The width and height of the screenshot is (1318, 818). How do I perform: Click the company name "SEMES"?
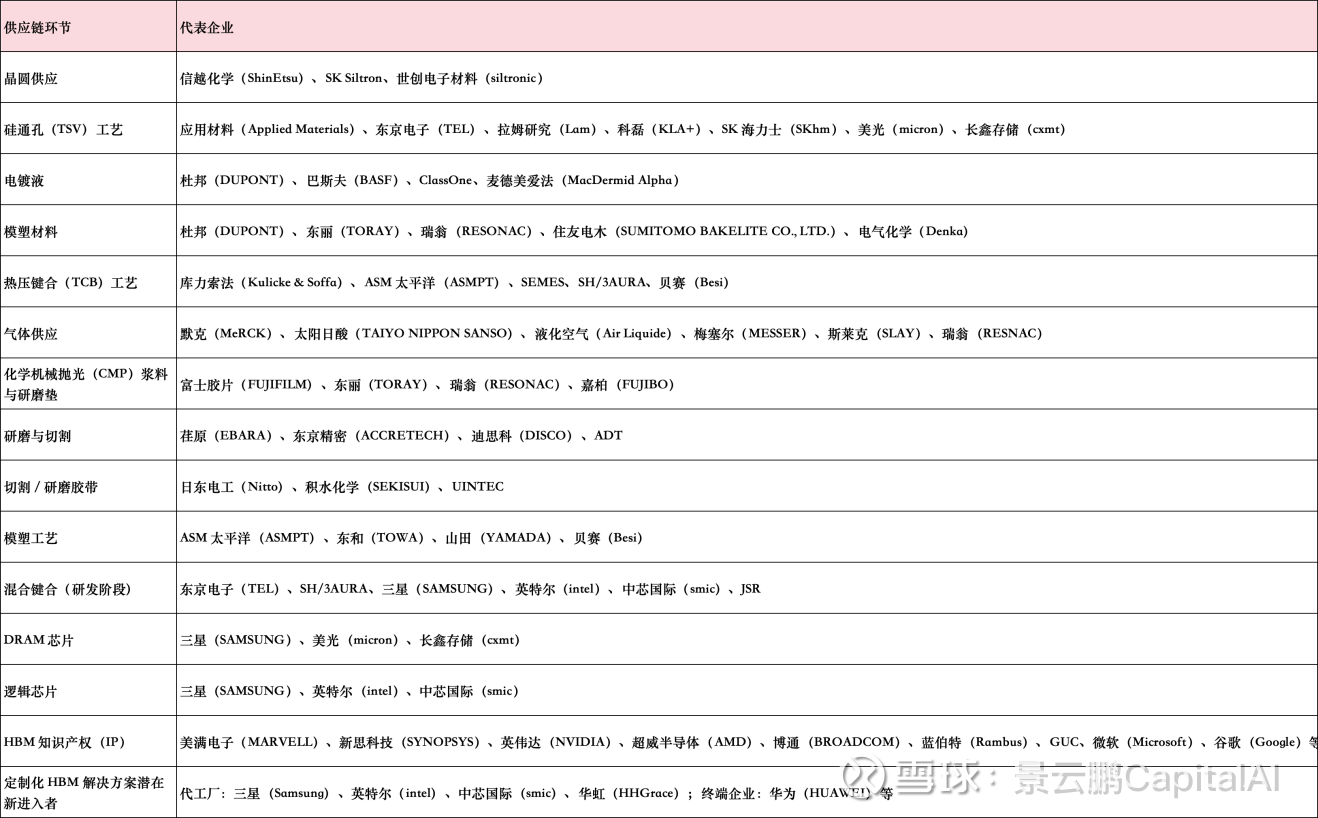543,282
